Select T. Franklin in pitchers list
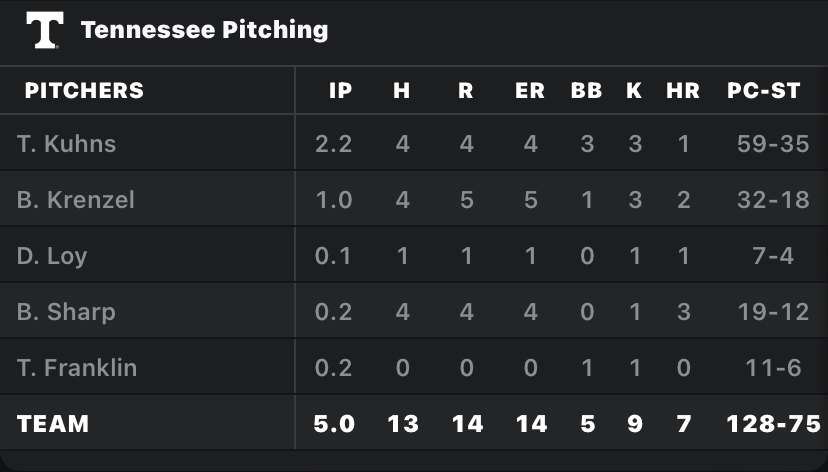This screenshot has height=472, width=828. tap(77, 367)
